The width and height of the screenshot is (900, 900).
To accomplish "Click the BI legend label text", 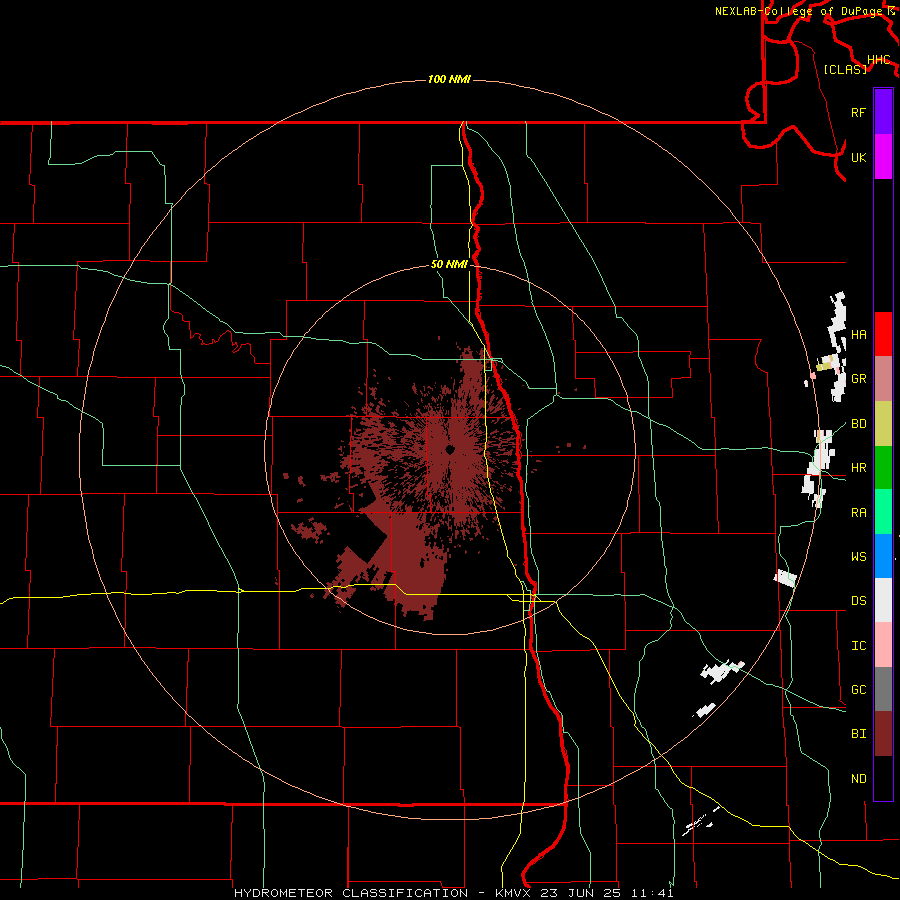I will (858, 734).
